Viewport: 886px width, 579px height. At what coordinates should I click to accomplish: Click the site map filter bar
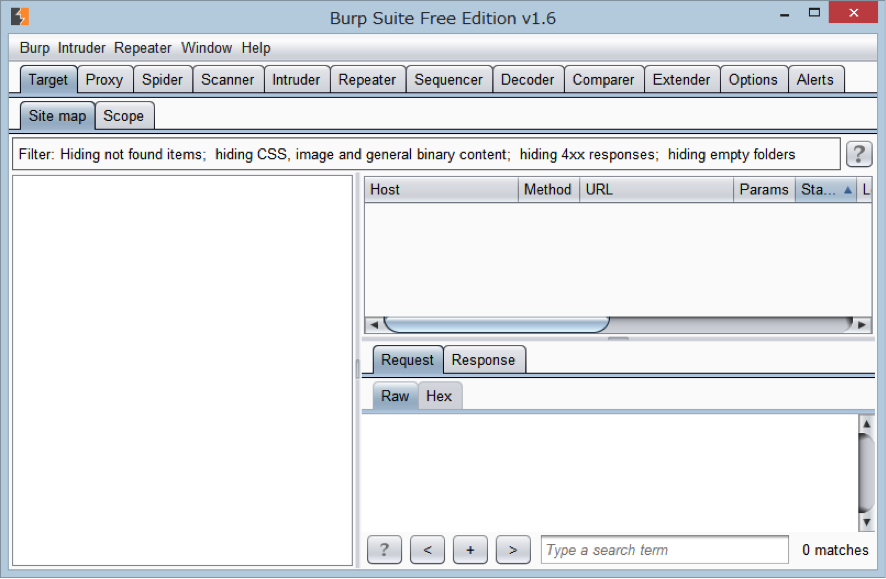point(426,154)
